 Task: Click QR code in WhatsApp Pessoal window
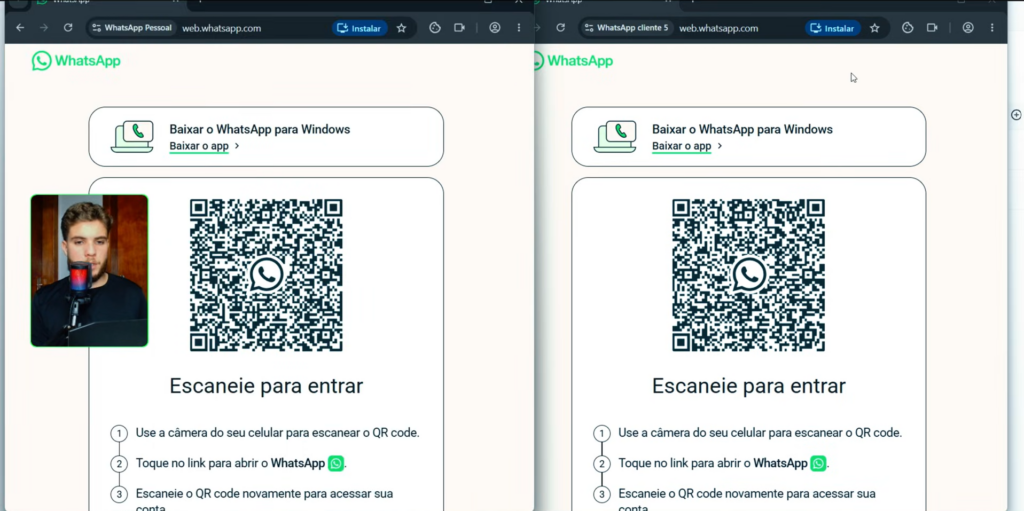click(266, 275)
